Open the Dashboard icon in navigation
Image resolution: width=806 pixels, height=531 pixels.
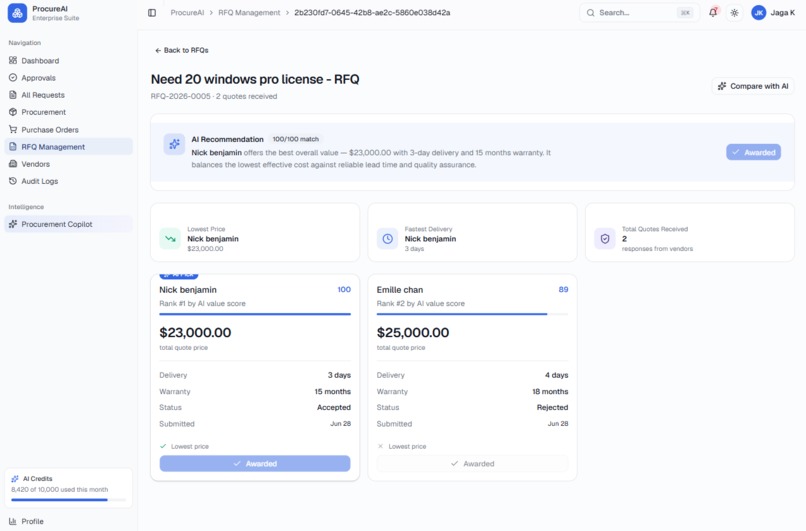point(13,61)
